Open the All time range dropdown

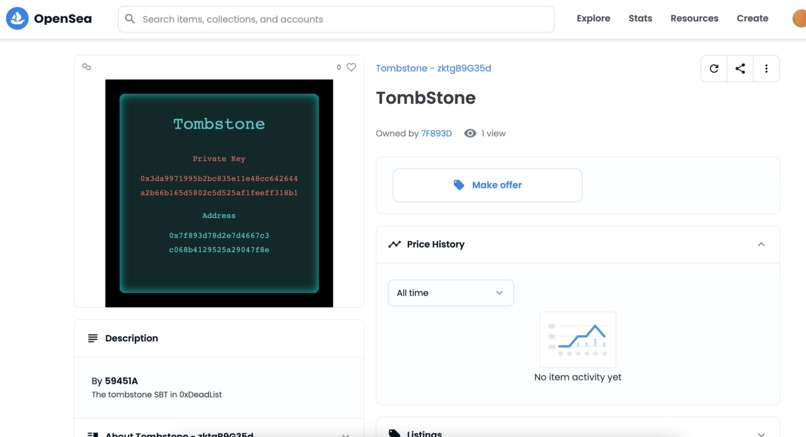451,293
